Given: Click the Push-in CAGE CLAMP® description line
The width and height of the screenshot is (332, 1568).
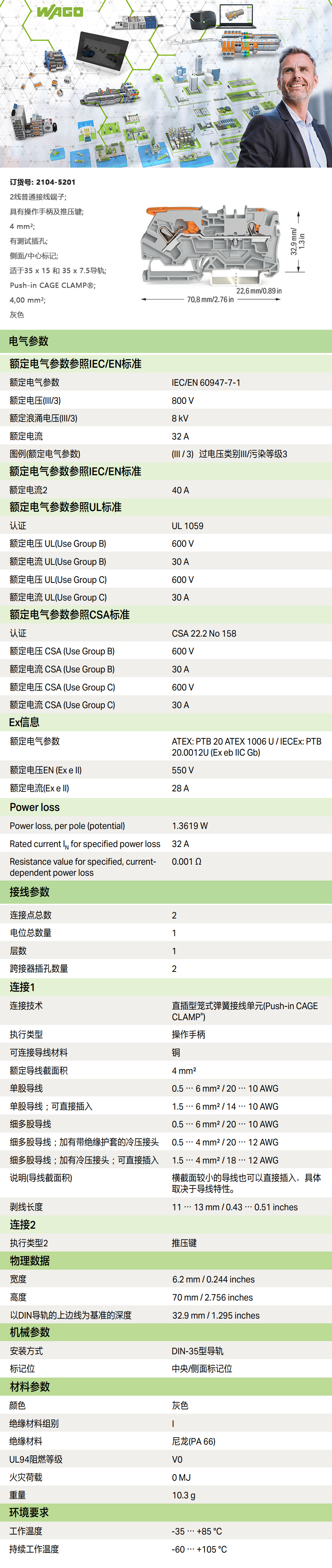Looking at the screenshot, I should tap(52, 286).
